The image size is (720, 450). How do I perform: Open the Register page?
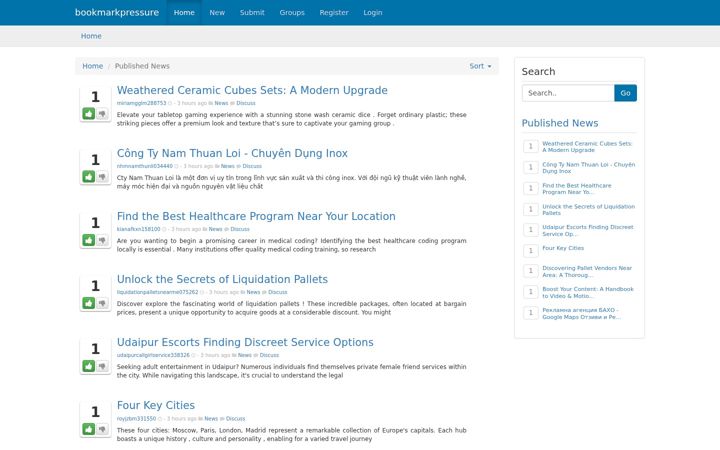tap(334, 12)
